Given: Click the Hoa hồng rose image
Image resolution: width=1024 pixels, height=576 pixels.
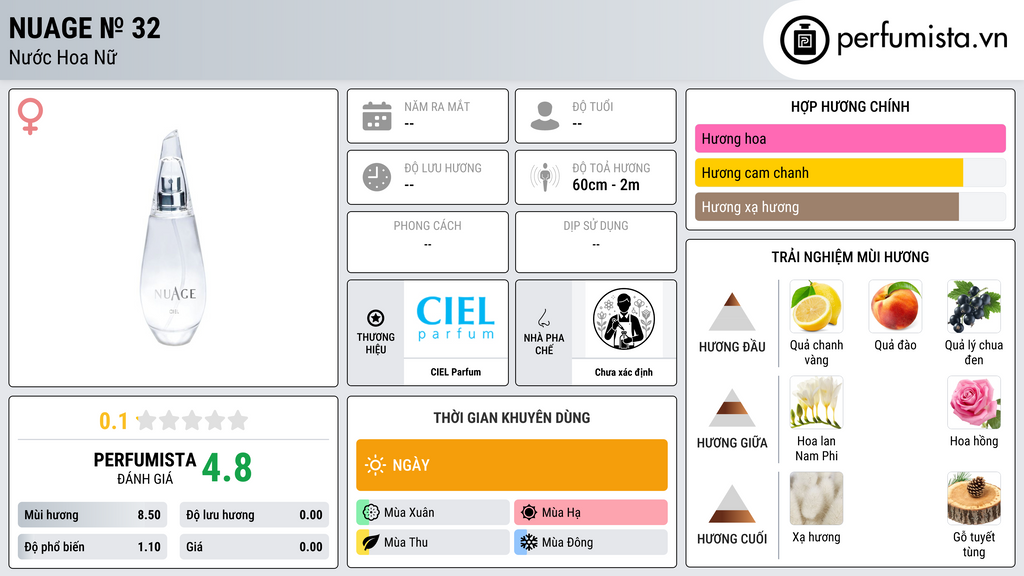Looking at the screenshot, I should [x=974, y=402].
